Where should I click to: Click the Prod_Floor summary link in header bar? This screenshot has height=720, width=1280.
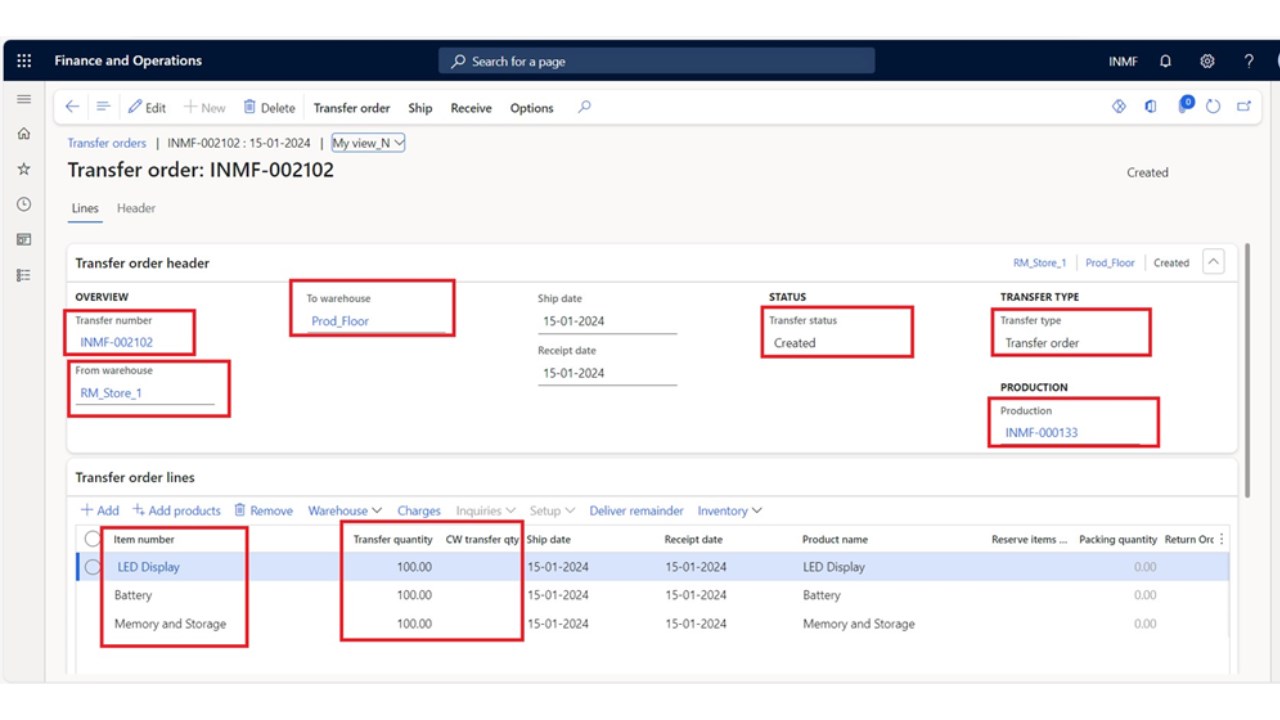pyautogui.click(x=1110, y=263)
